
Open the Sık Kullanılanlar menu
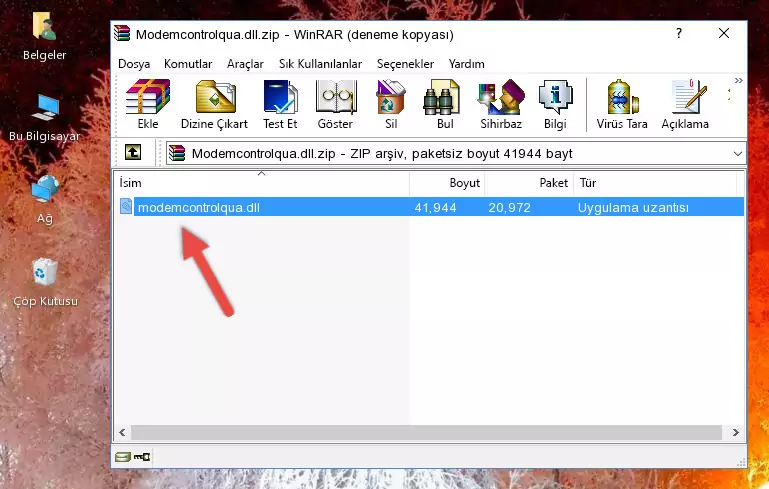(x=320, y=64)
